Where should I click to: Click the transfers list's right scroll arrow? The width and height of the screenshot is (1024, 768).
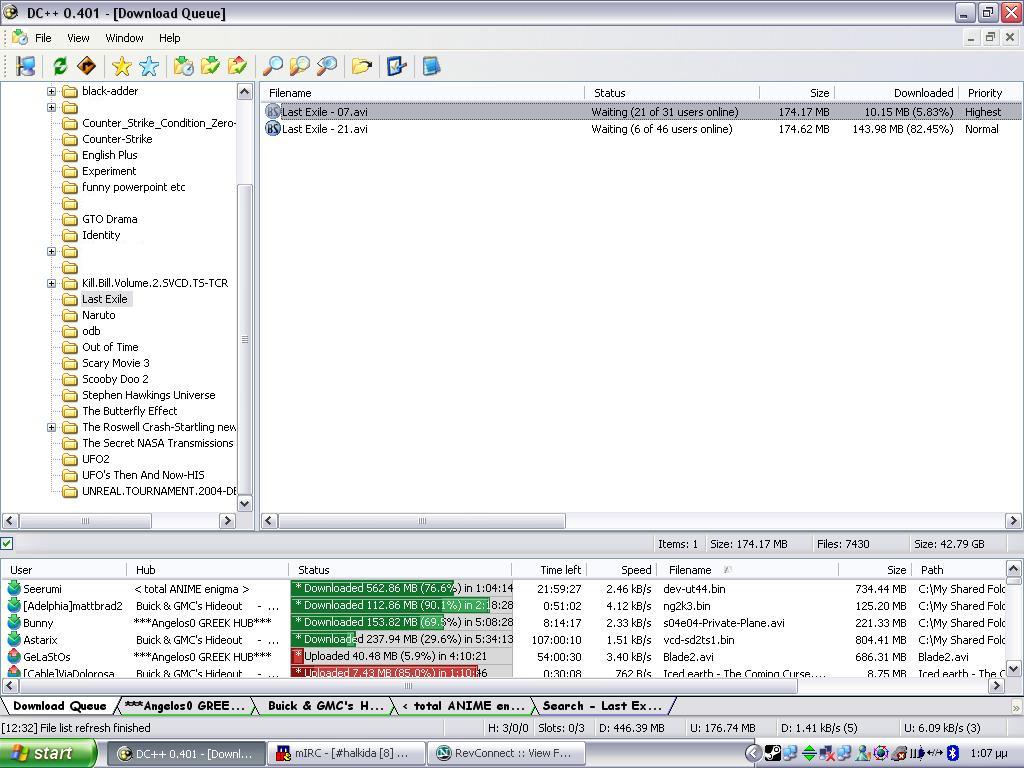(996, 685)
